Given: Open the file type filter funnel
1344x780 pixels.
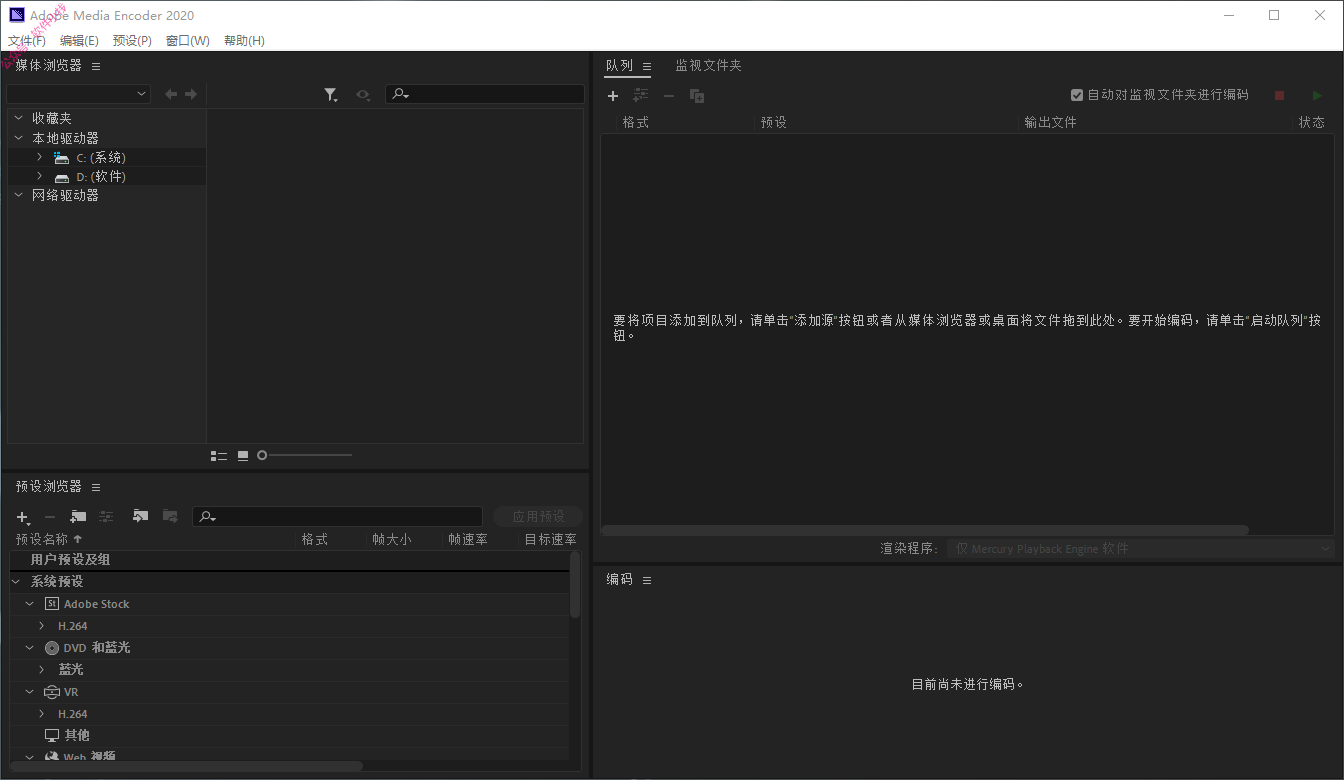Looking at the screenshot, I should pyautogui.click(x=331, y=95).
